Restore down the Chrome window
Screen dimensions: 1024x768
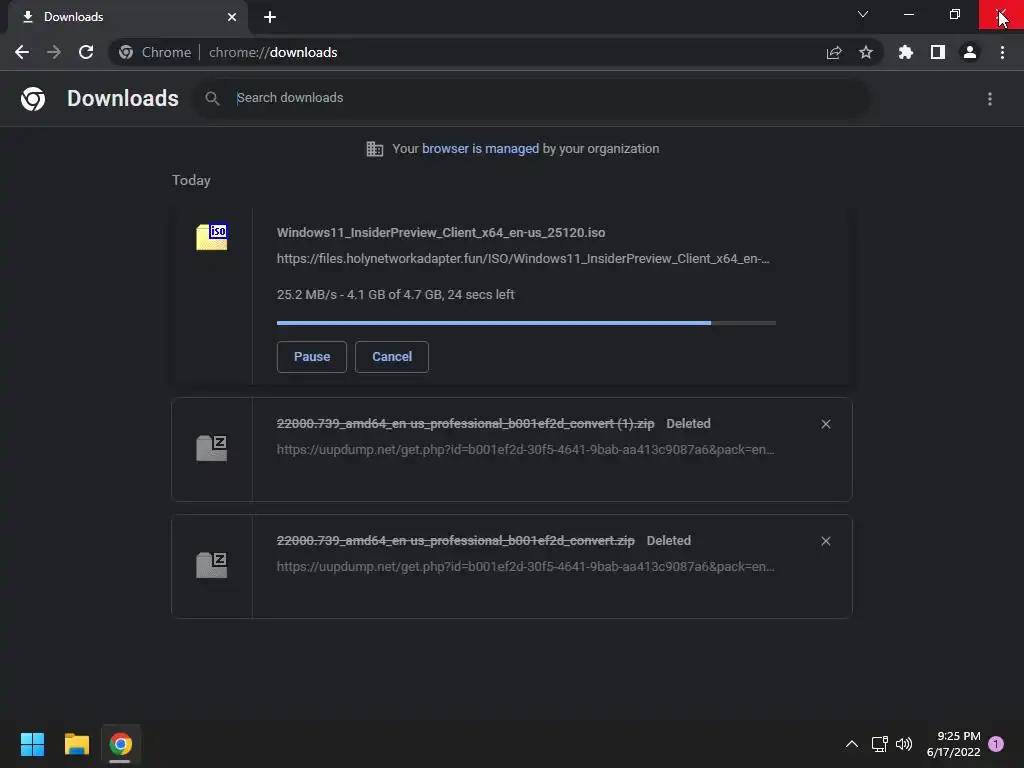(x=955, y=14)
